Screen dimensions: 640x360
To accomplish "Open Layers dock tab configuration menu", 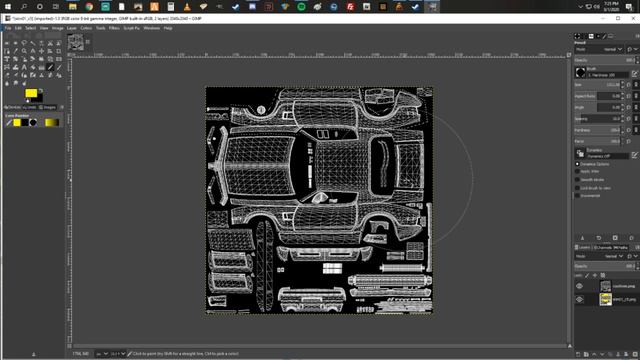I will [637, 247].
